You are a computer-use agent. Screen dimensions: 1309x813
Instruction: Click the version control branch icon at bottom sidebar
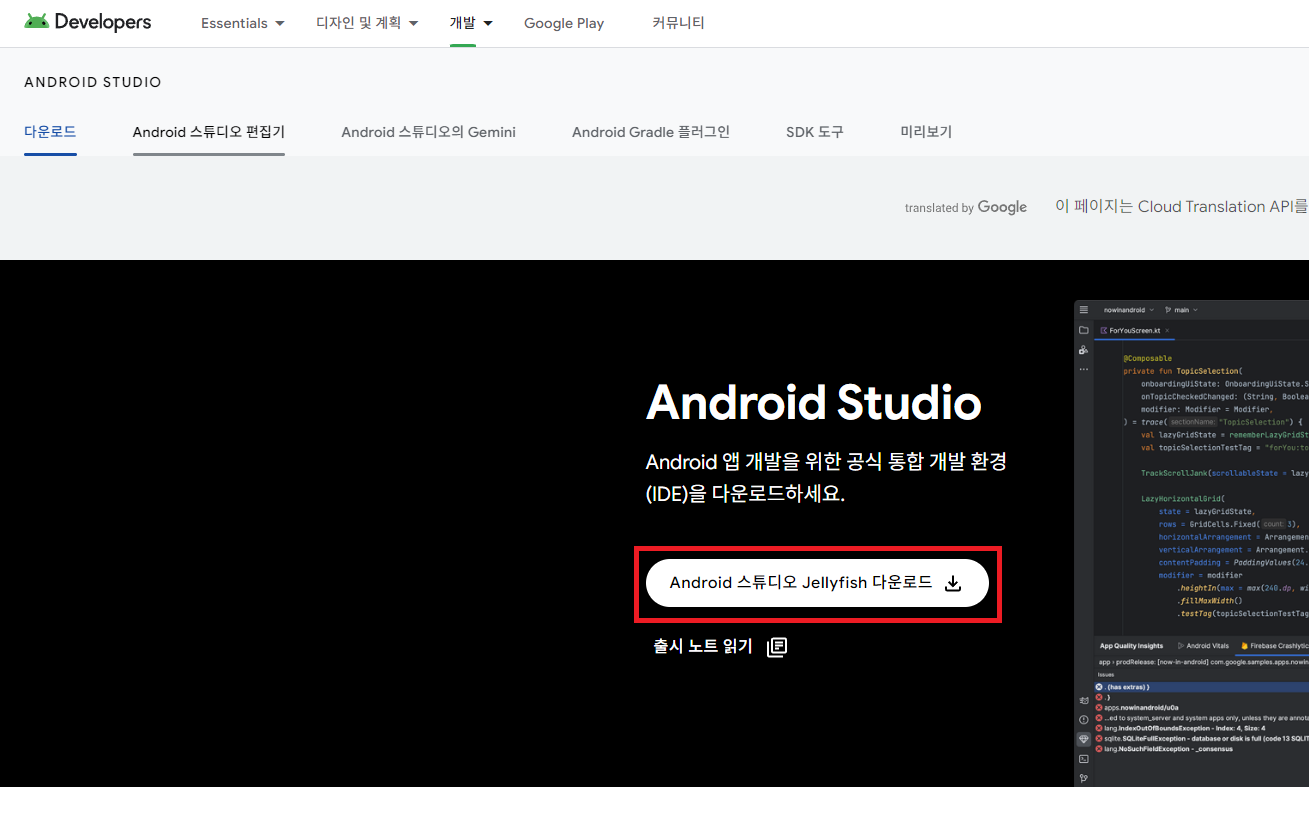tap(1084, 777)
